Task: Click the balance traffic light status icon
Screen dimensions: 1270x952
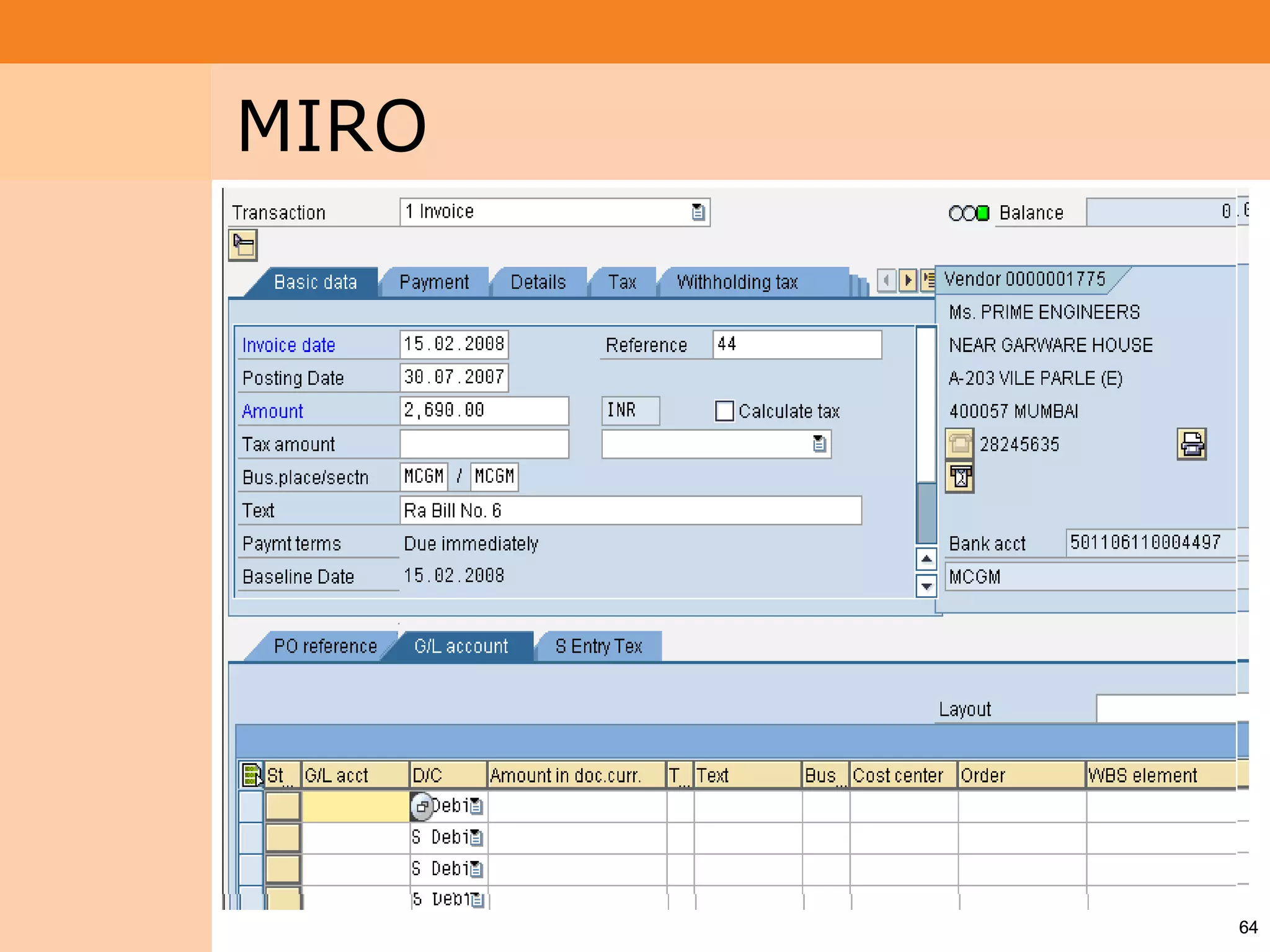Action: point(969,213)
